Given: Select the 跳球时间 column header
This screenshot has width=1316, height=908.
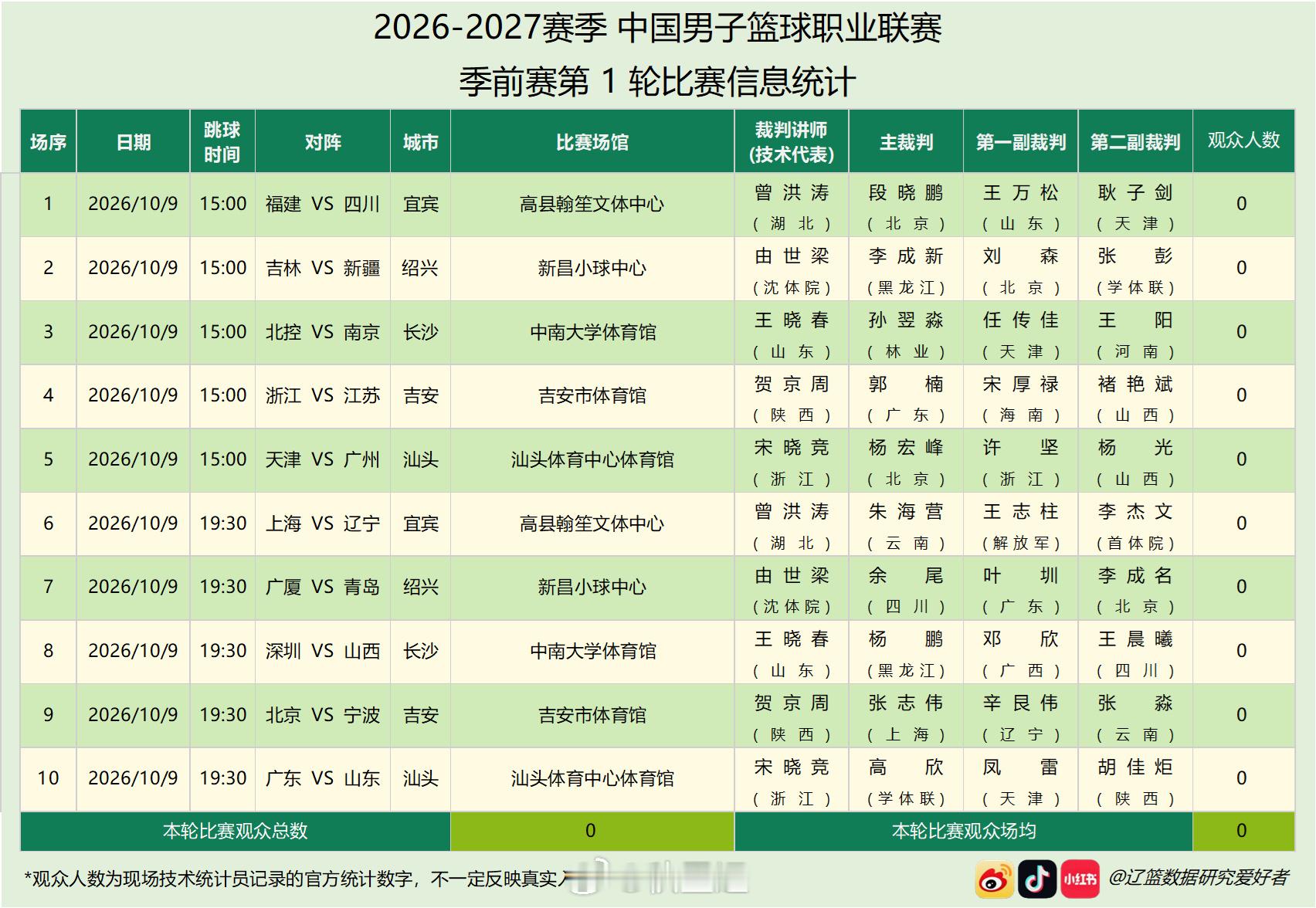Looking at the screenshot, I should tap(222, 141).
